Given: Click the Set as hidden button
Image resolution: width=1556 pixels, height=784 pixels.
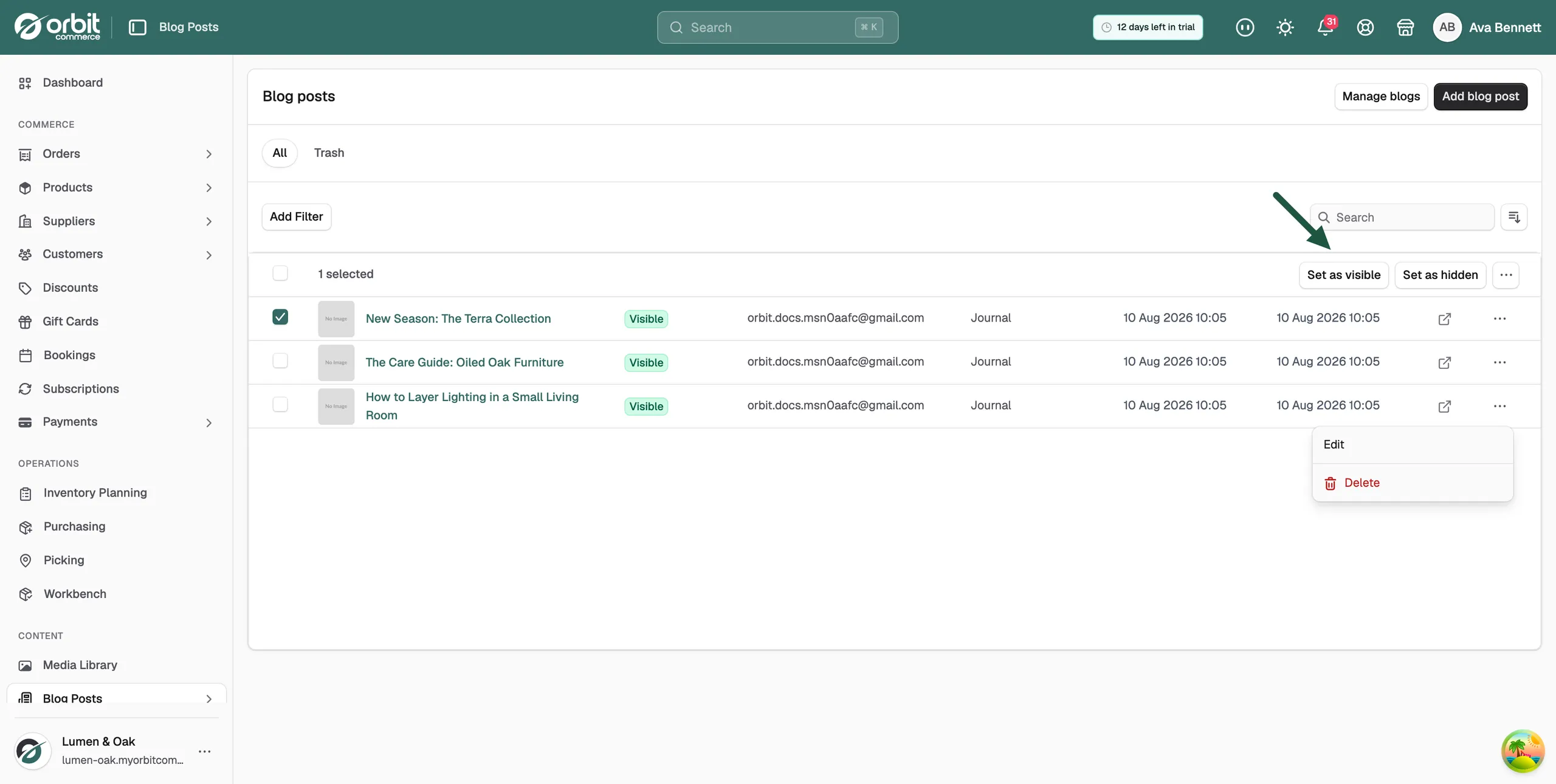Looking at the screenshot, I should pyautogui.click(x=1441, y=275).
